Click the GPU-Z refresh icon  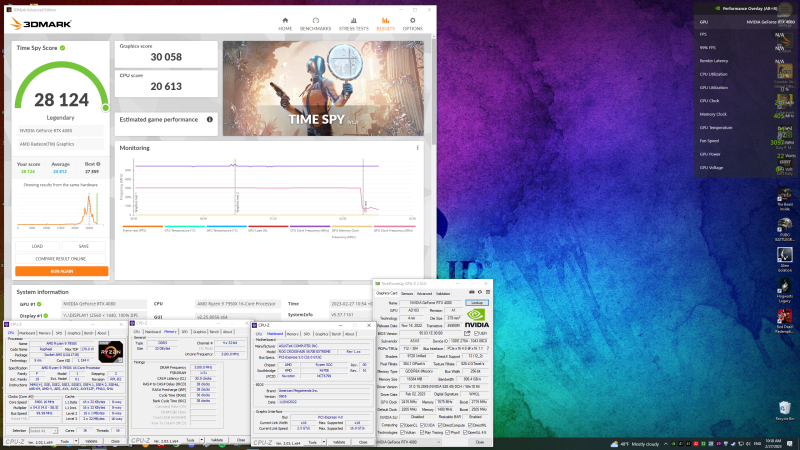click(x=480, y=293)
